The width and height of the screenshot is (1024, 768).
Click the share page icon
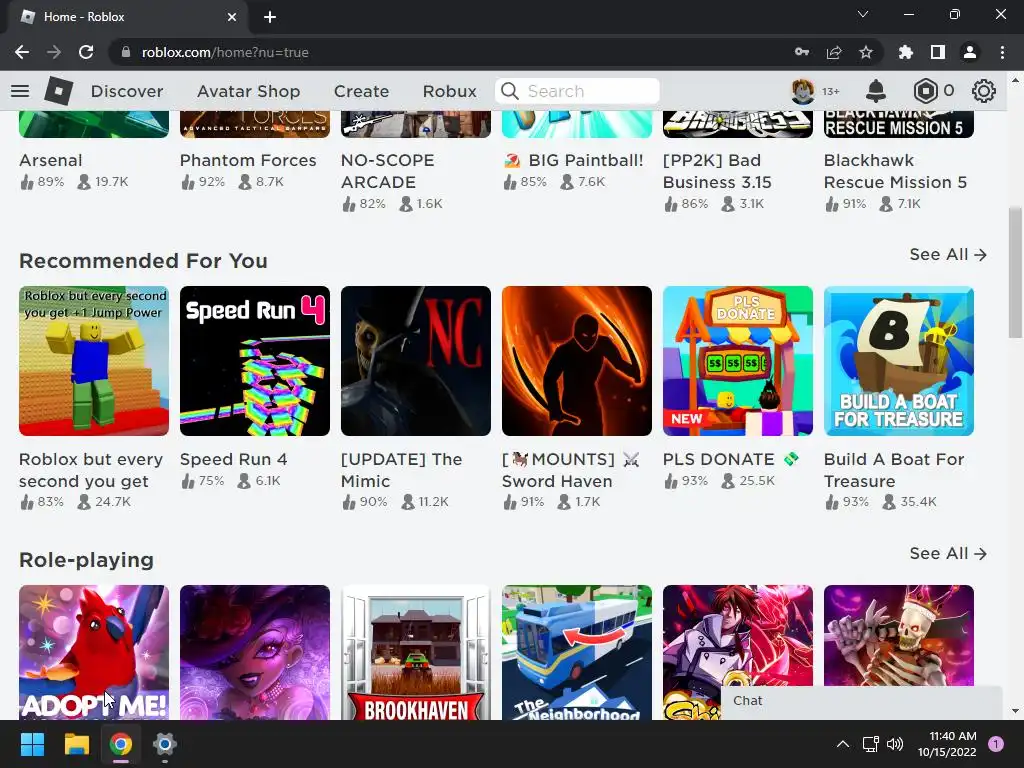pyautogui.click(x=834, y=52)
